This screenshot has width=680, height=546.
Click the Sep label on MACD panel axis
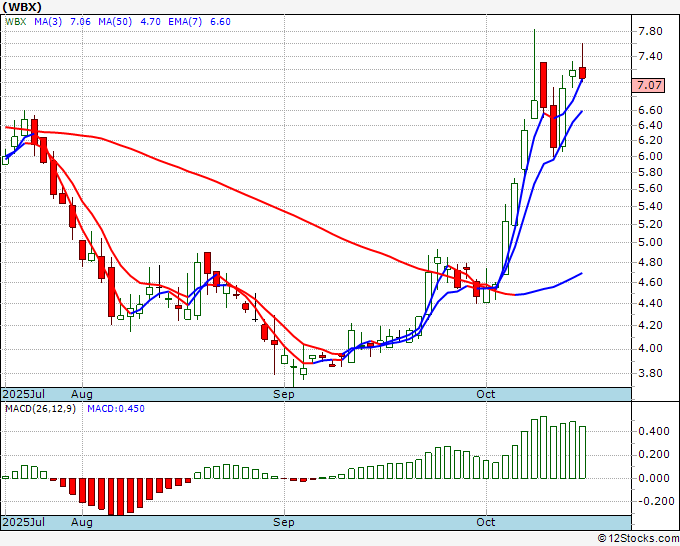click(x=284, y=522)
